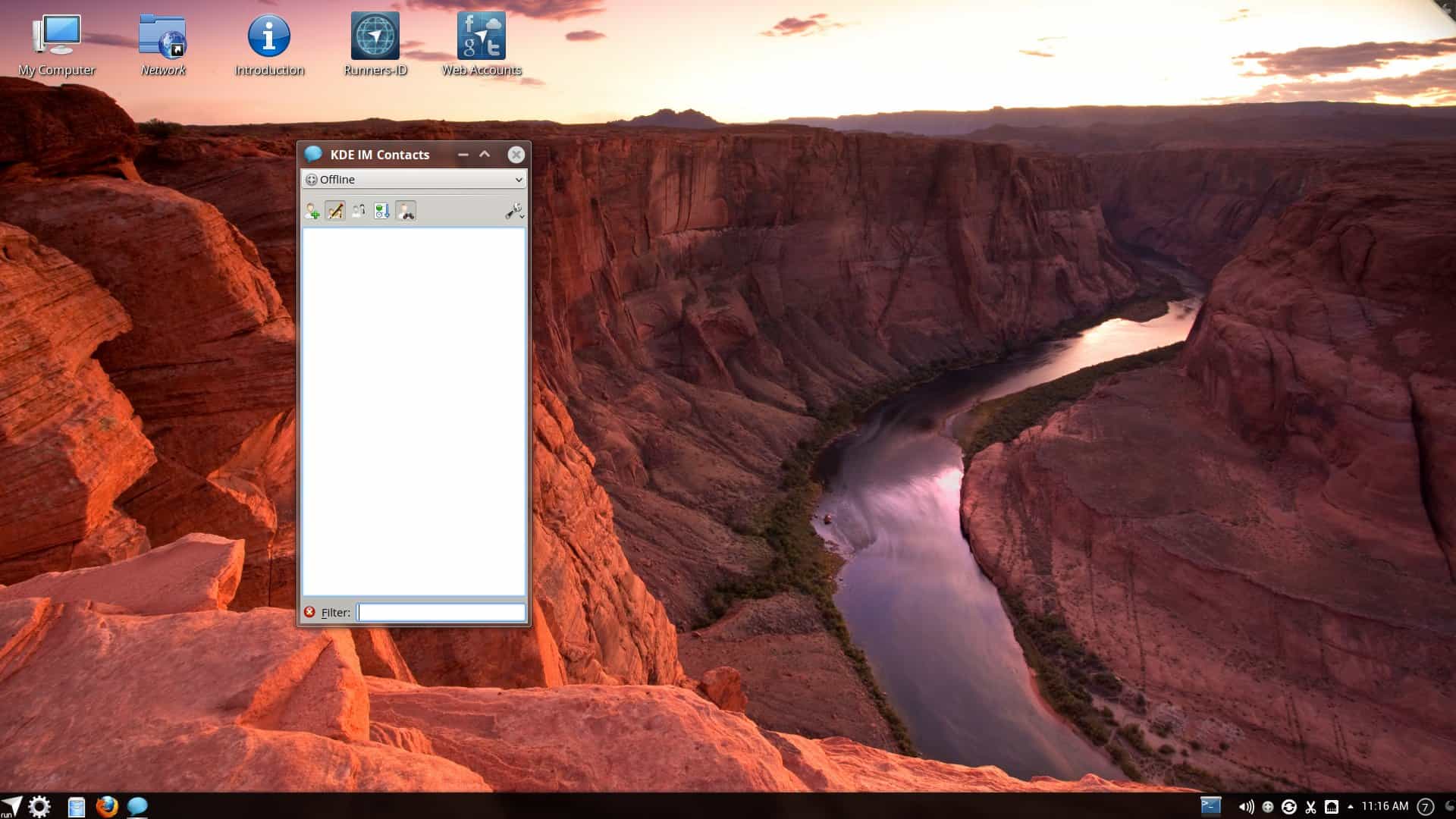Open the terminal icon in the taskbar
Image resolution: width=1456 pixels, height=819 pixels.
[x=1211, y=805]
